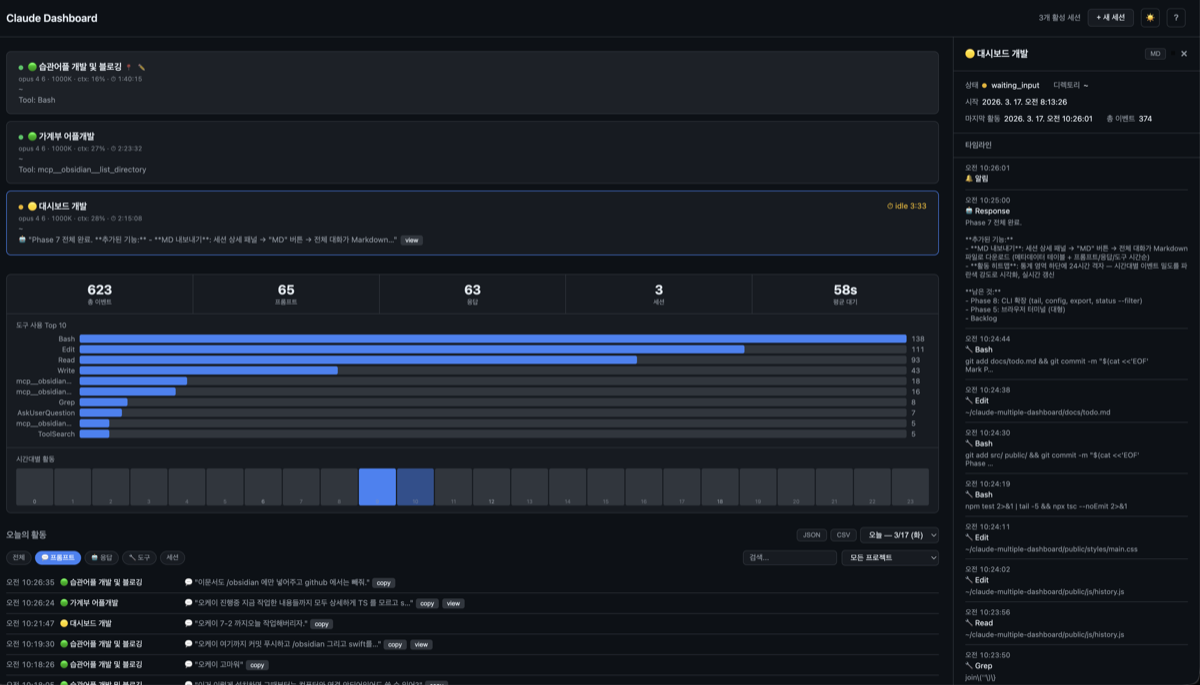Click the Bash bar in tool usage chart
This screenshot has width=1200, height=685.
(492, 339)
